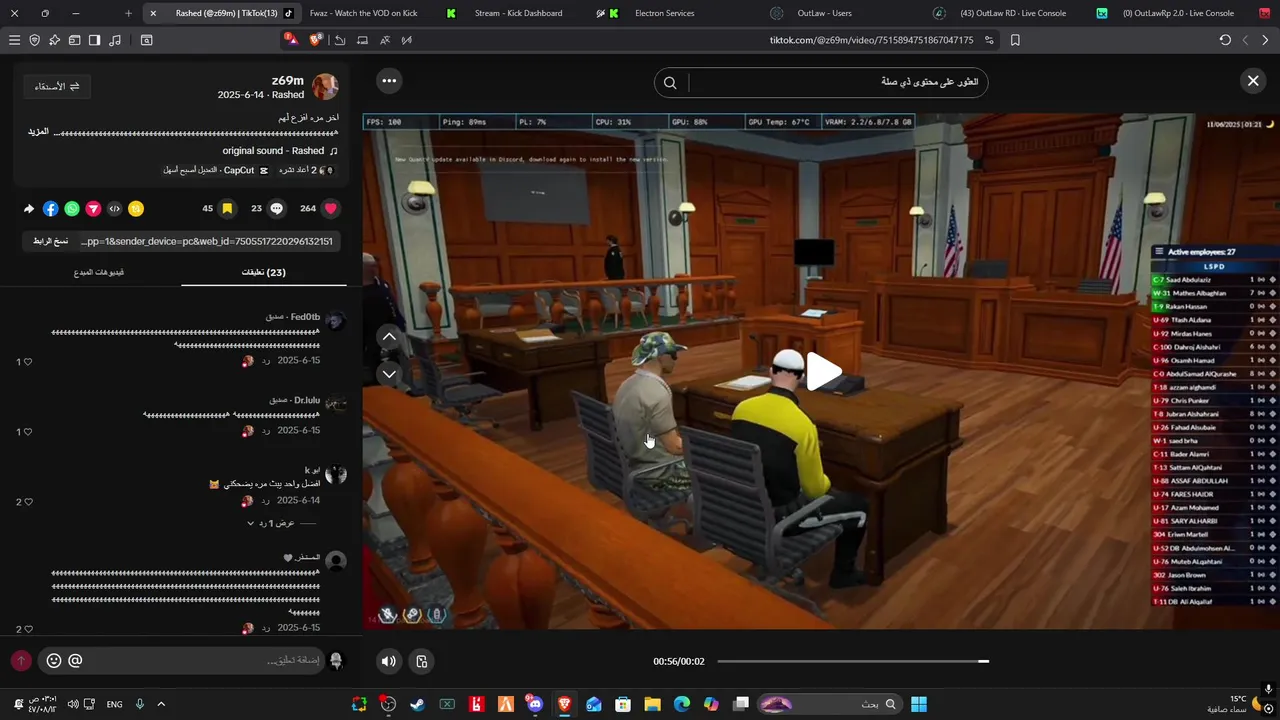Open comments via the speech bubble icon
1280x720 pixels.
[x=277, y=209]
